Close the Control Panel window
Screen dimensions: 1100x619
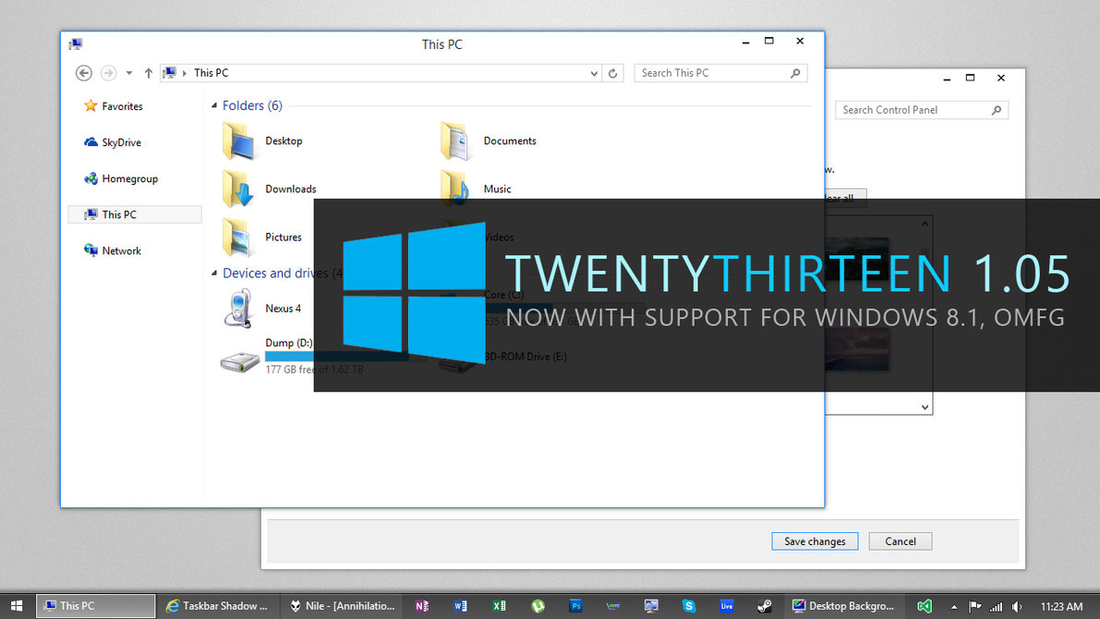point(1001,78)
